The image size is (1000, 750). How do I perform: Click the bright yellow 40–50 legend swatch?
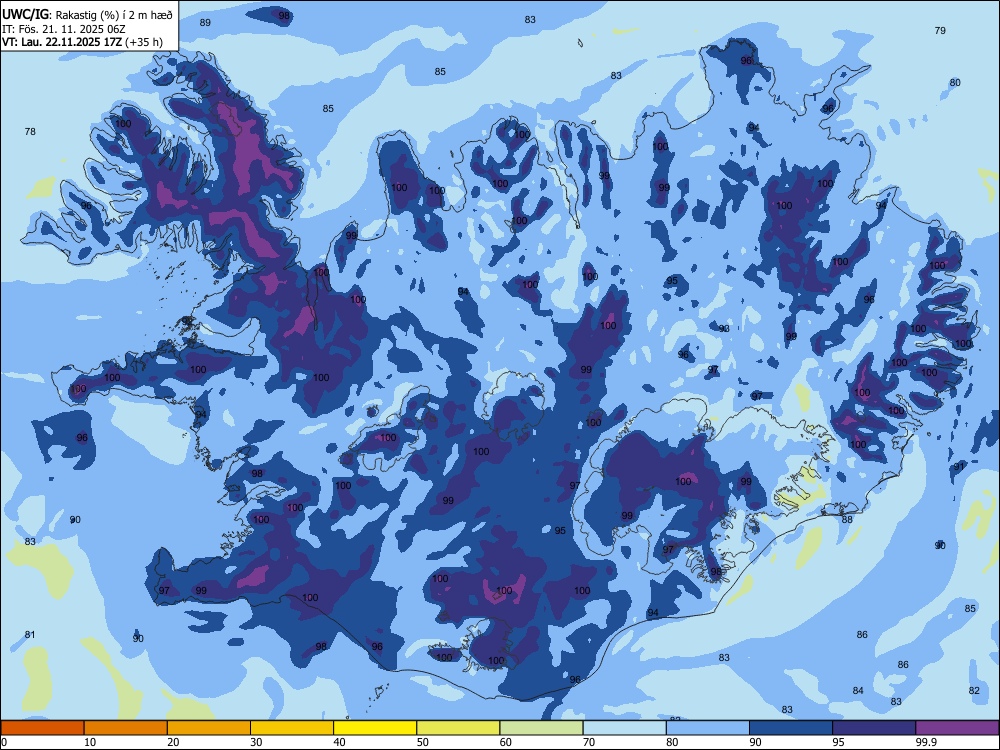coord(375,728)
